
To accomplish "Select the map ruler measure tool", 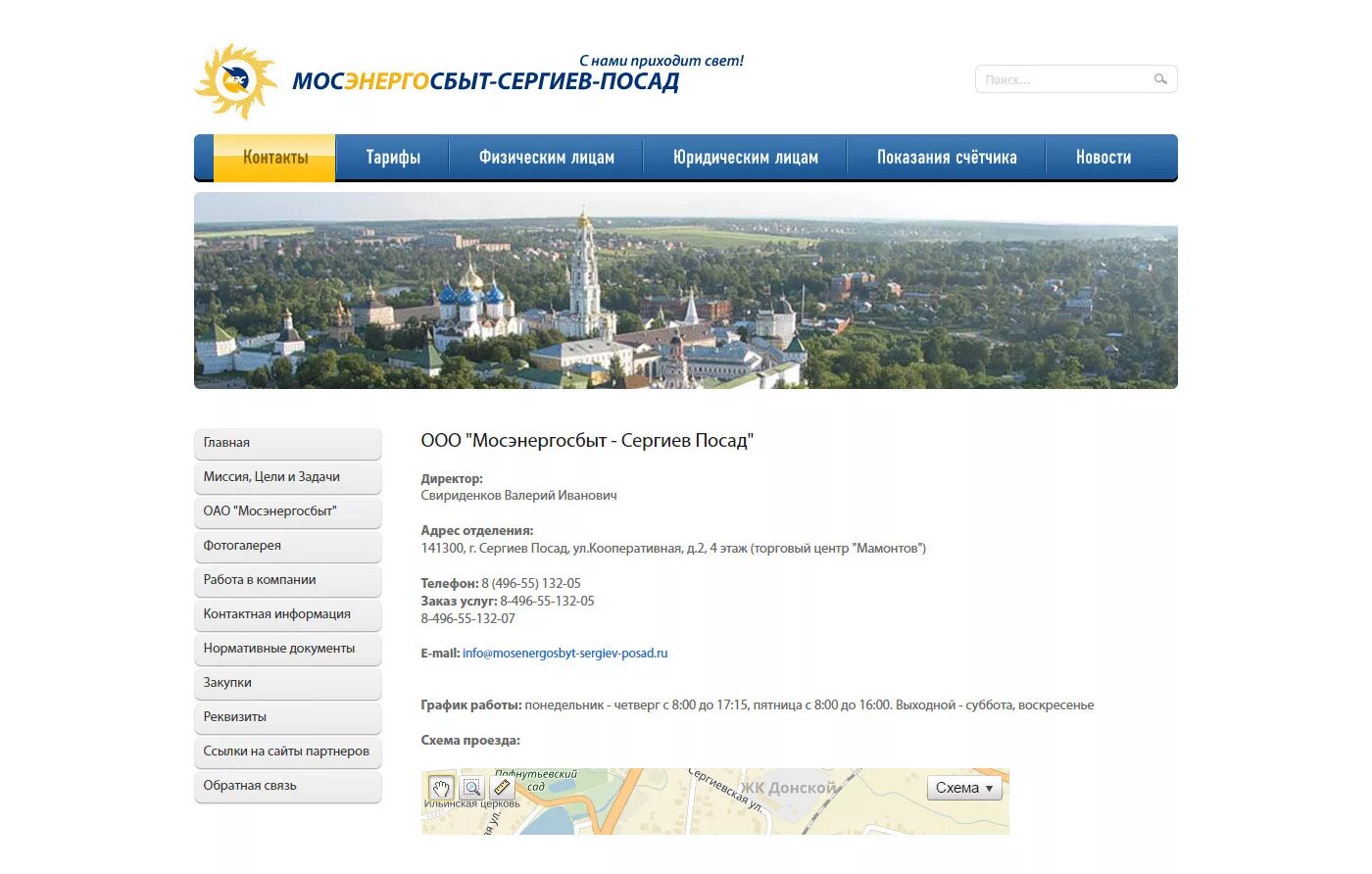I will pyautogui.click(x=502, y=788).
